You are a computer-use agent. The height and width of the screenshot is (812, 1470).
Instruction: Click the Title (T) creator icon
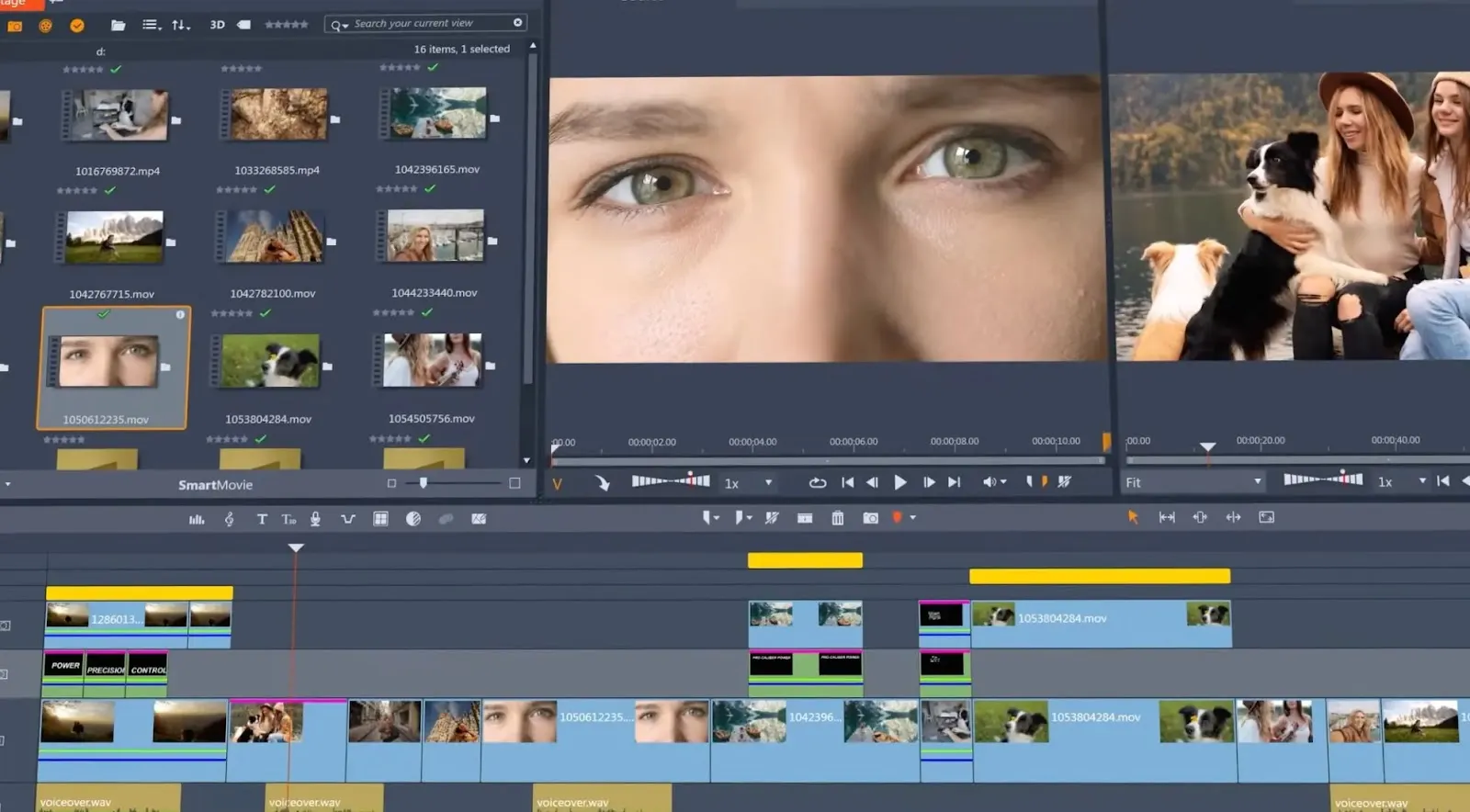pyautogui.click(x=262, y=519)
